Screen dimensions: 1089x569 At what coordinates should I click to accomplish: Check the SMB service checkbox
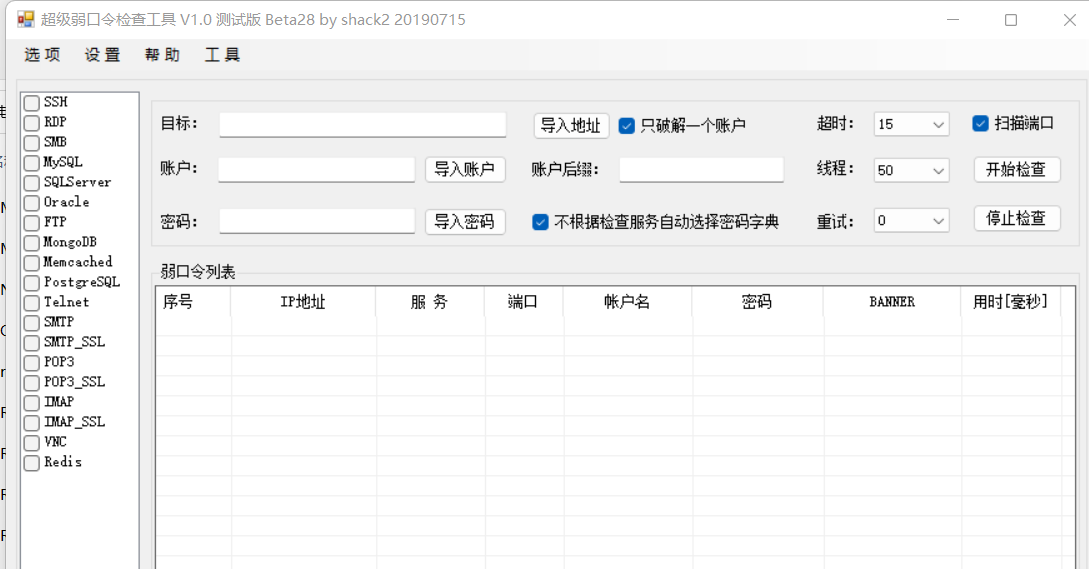(31, 143)
